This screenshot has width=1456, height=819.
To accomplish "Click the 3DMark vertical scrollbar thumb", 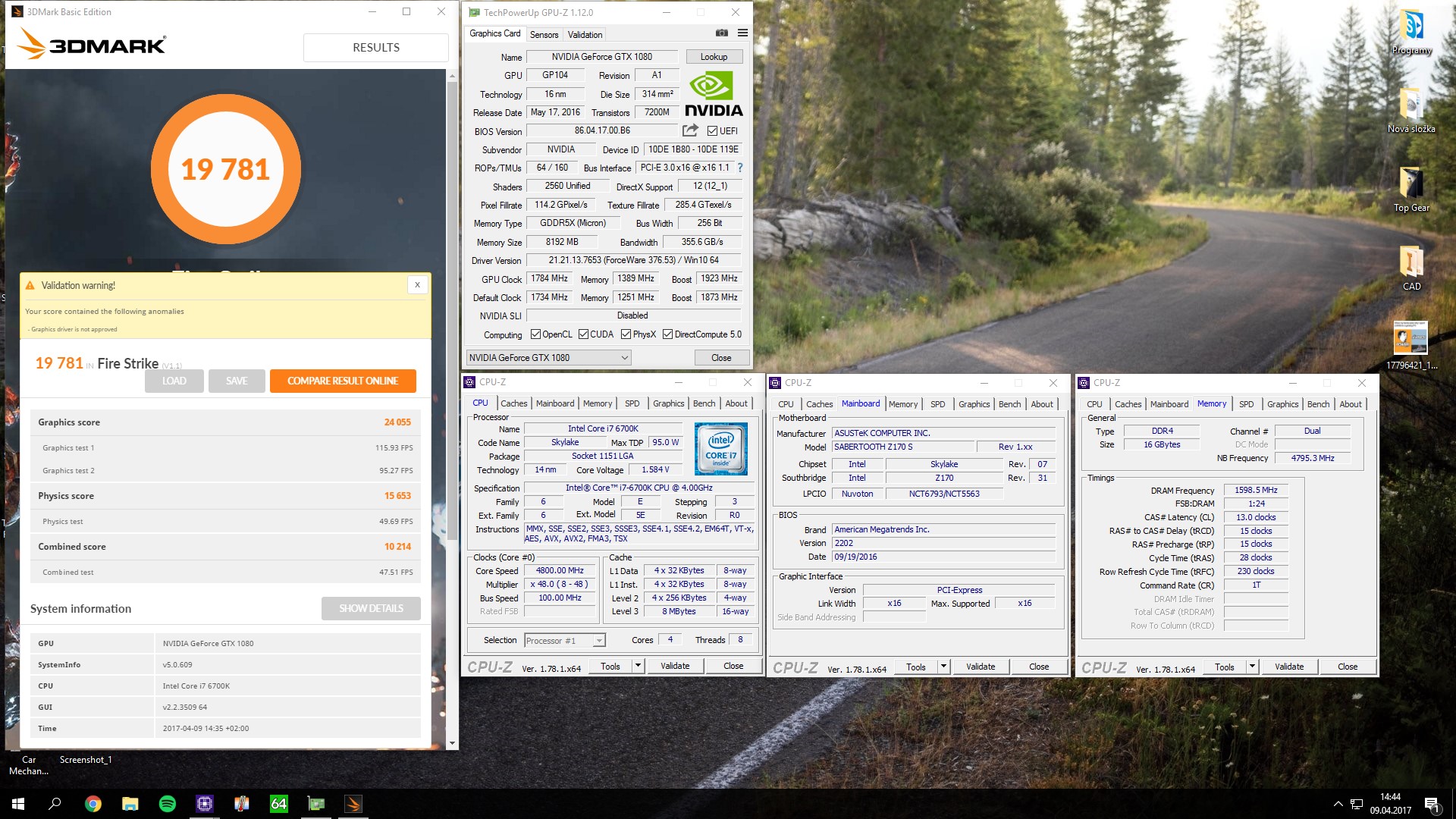I will pos(452,311).
